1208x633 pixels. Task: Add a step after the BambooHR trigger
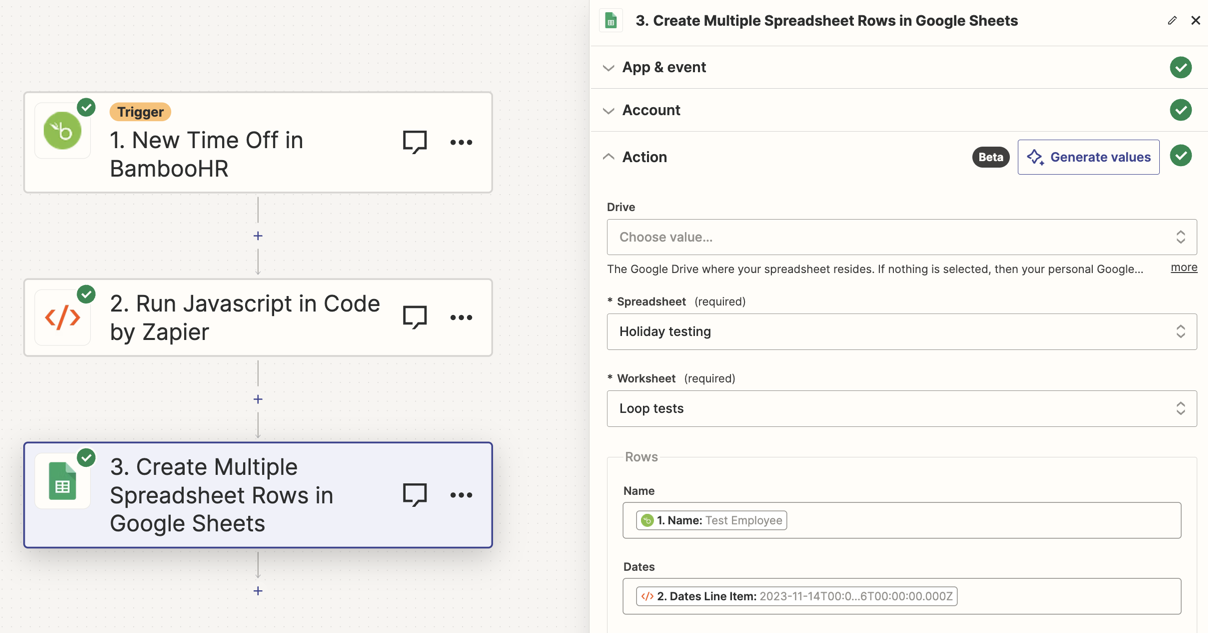coord(258,236)
